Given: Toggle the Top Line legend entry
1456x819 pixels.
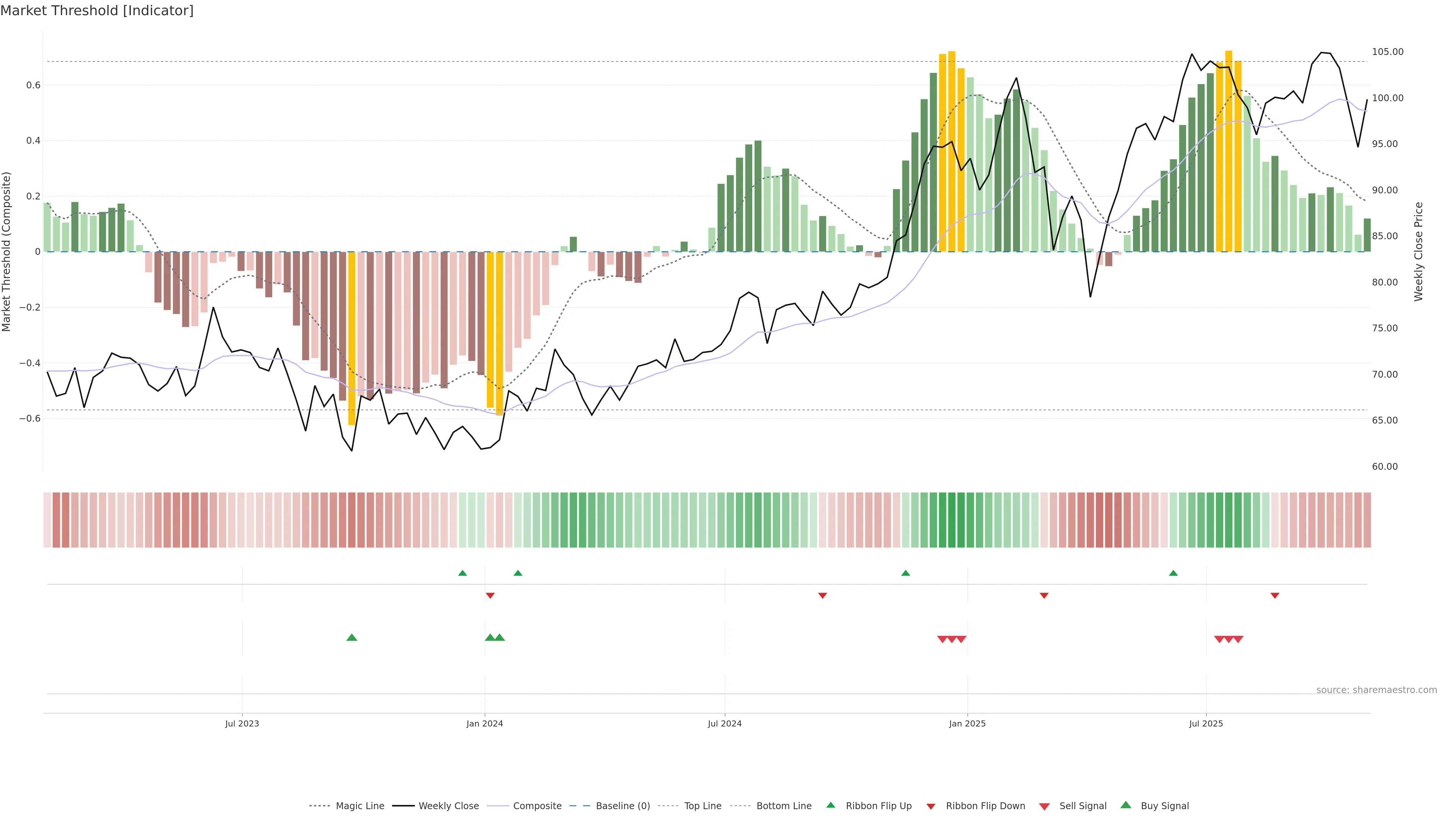Looking at the screenshot, I should point(703,806).
